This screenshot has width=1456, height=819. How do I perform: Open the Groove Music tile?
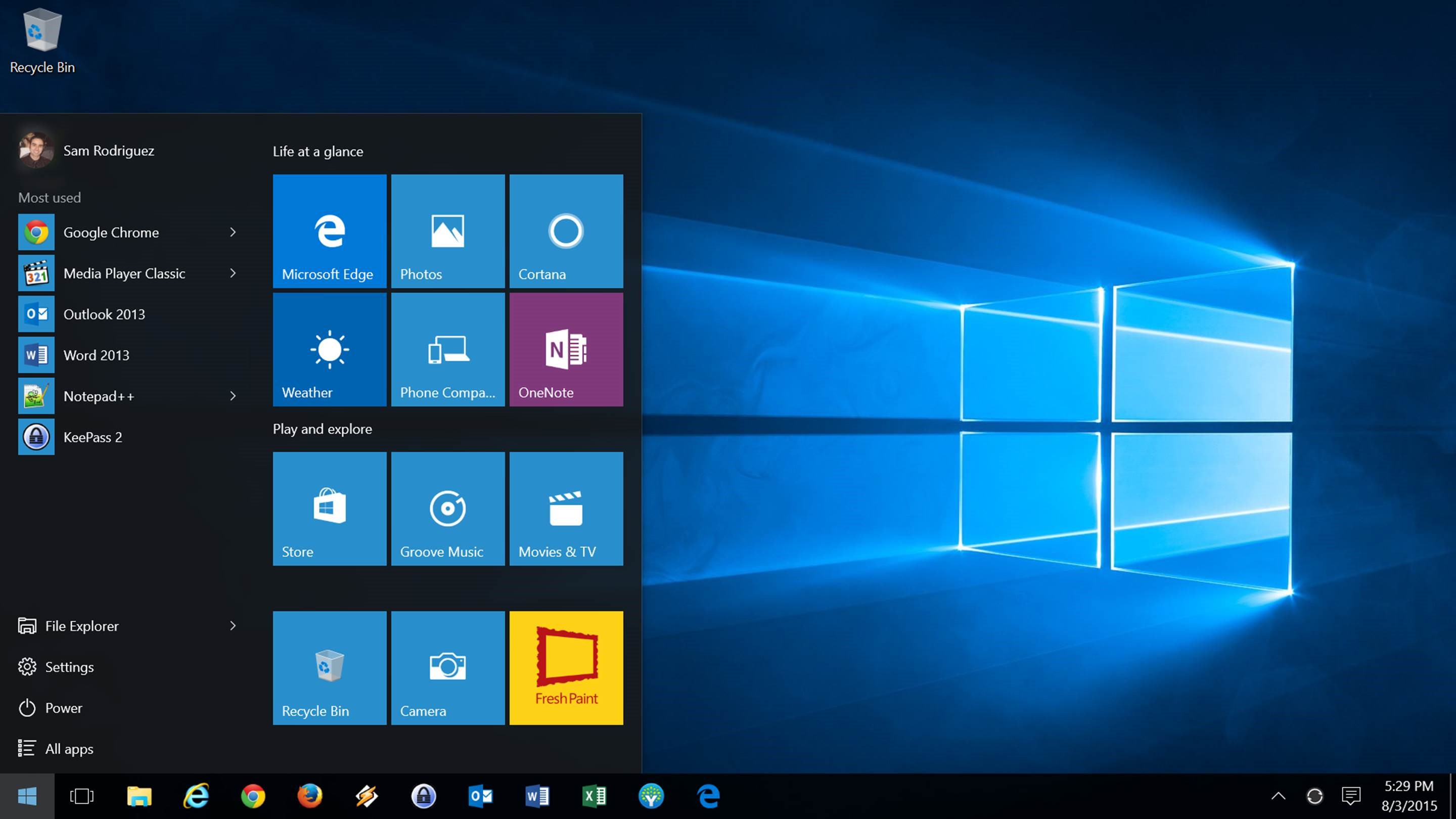(x=447, y=508)
